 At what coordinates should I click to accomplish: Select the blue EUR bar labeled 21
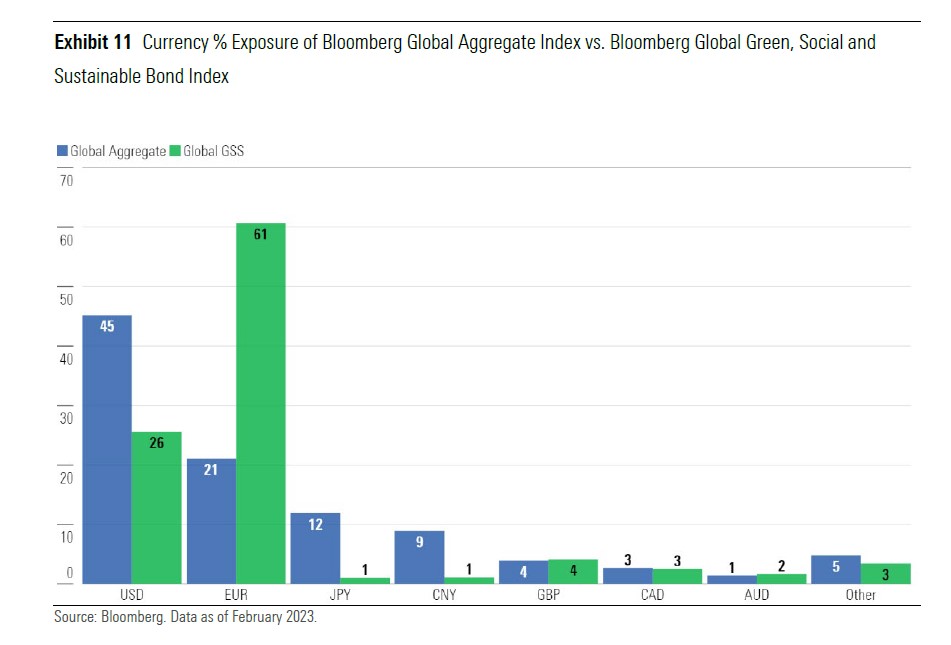[x=211, y=521]
